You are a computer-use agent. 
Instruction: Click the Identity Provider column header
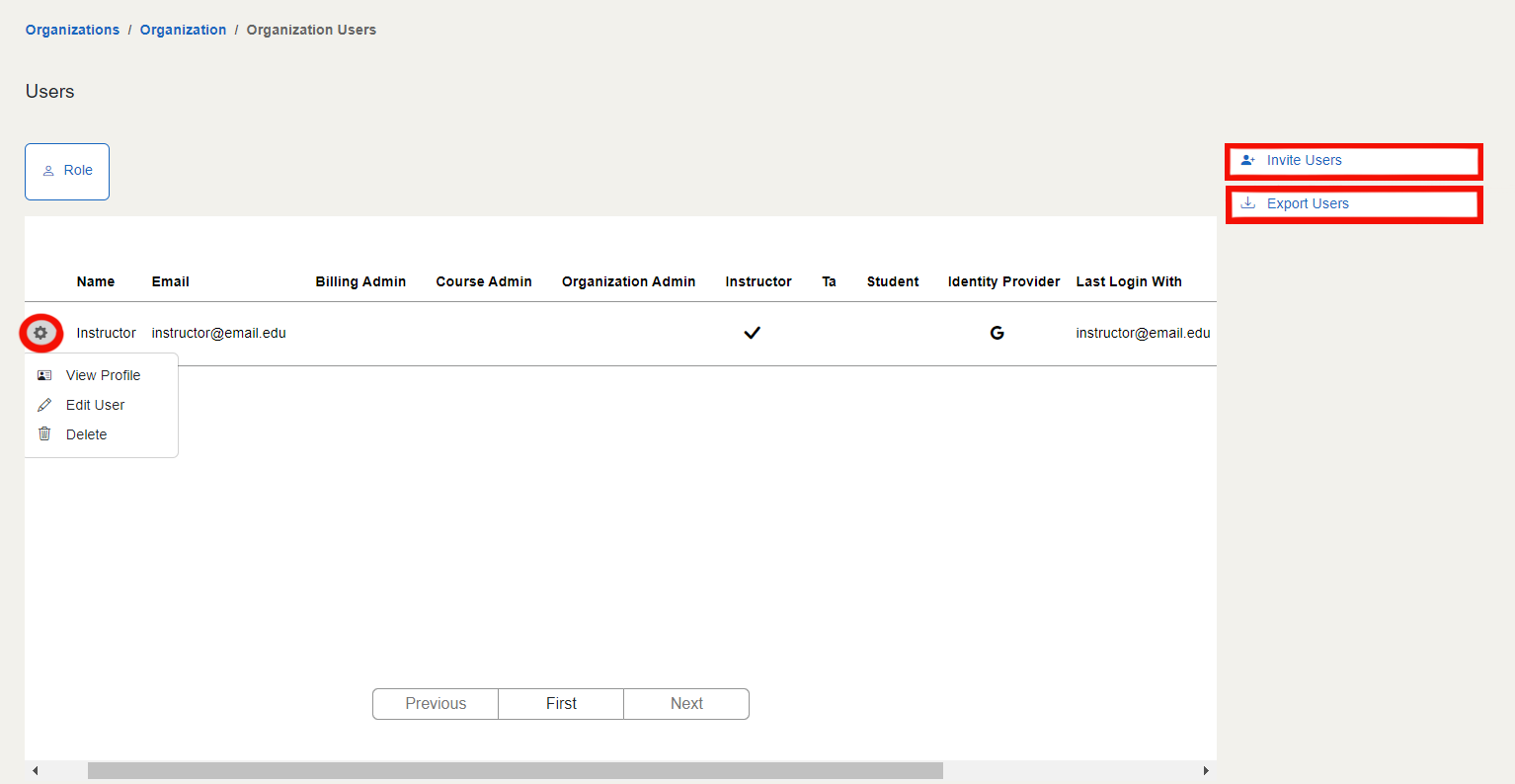[1003, 281]
